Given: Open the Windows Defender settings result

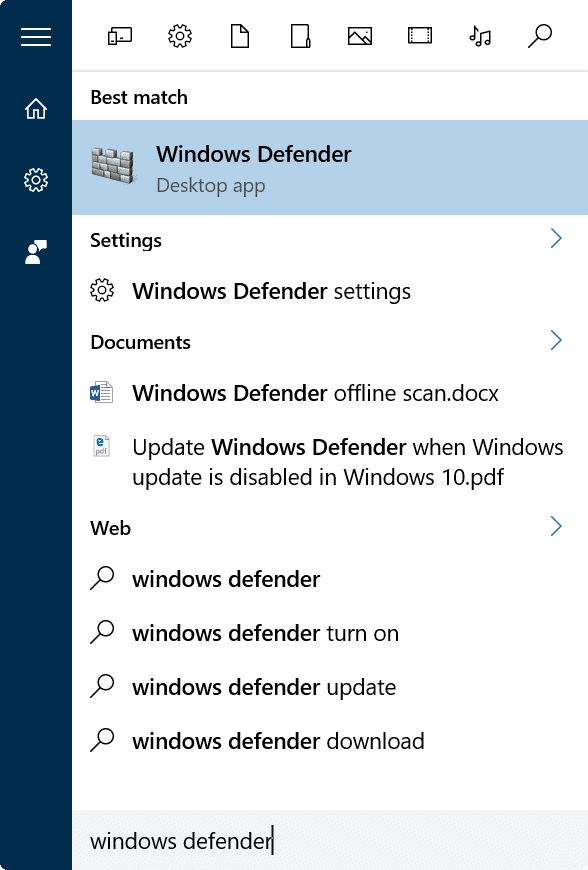Looking at the screenshot, I should click(x=330, y=291).
